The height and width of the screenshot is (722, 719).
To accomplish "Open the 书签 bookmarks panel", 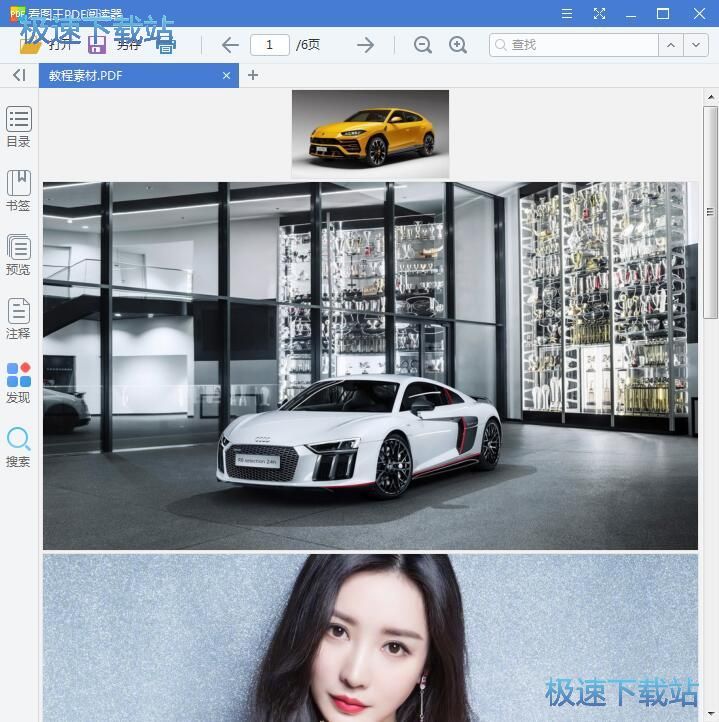I will [18, 191].
